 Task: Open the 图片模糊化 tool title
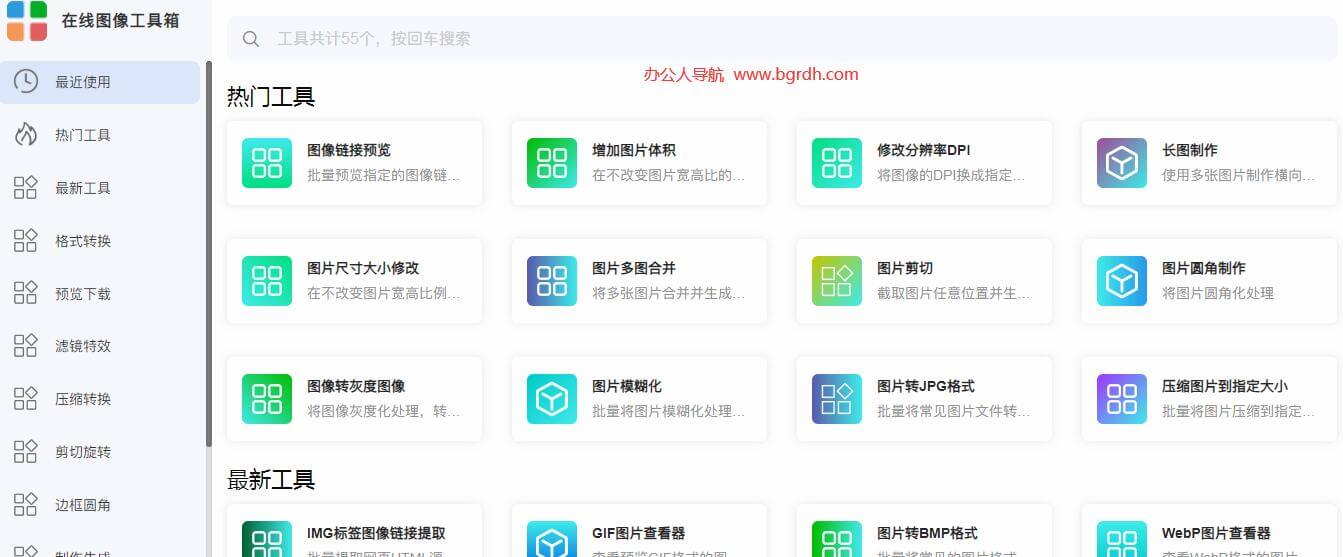coord(627,386)
